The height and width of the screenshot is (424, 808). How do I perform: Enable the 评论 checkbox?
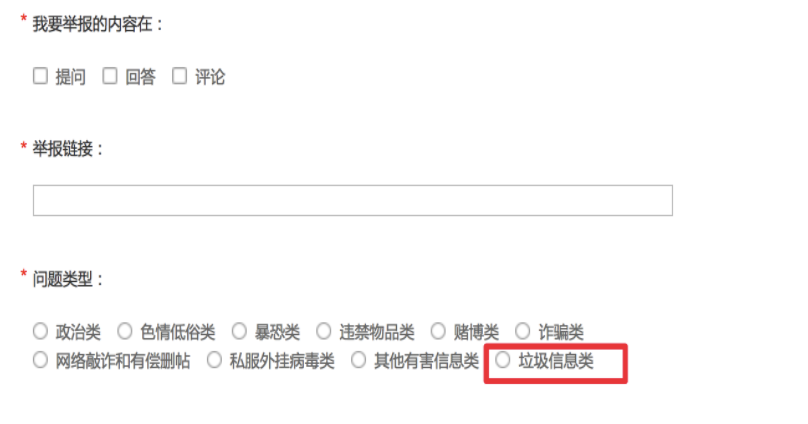[x=179, y=76]
